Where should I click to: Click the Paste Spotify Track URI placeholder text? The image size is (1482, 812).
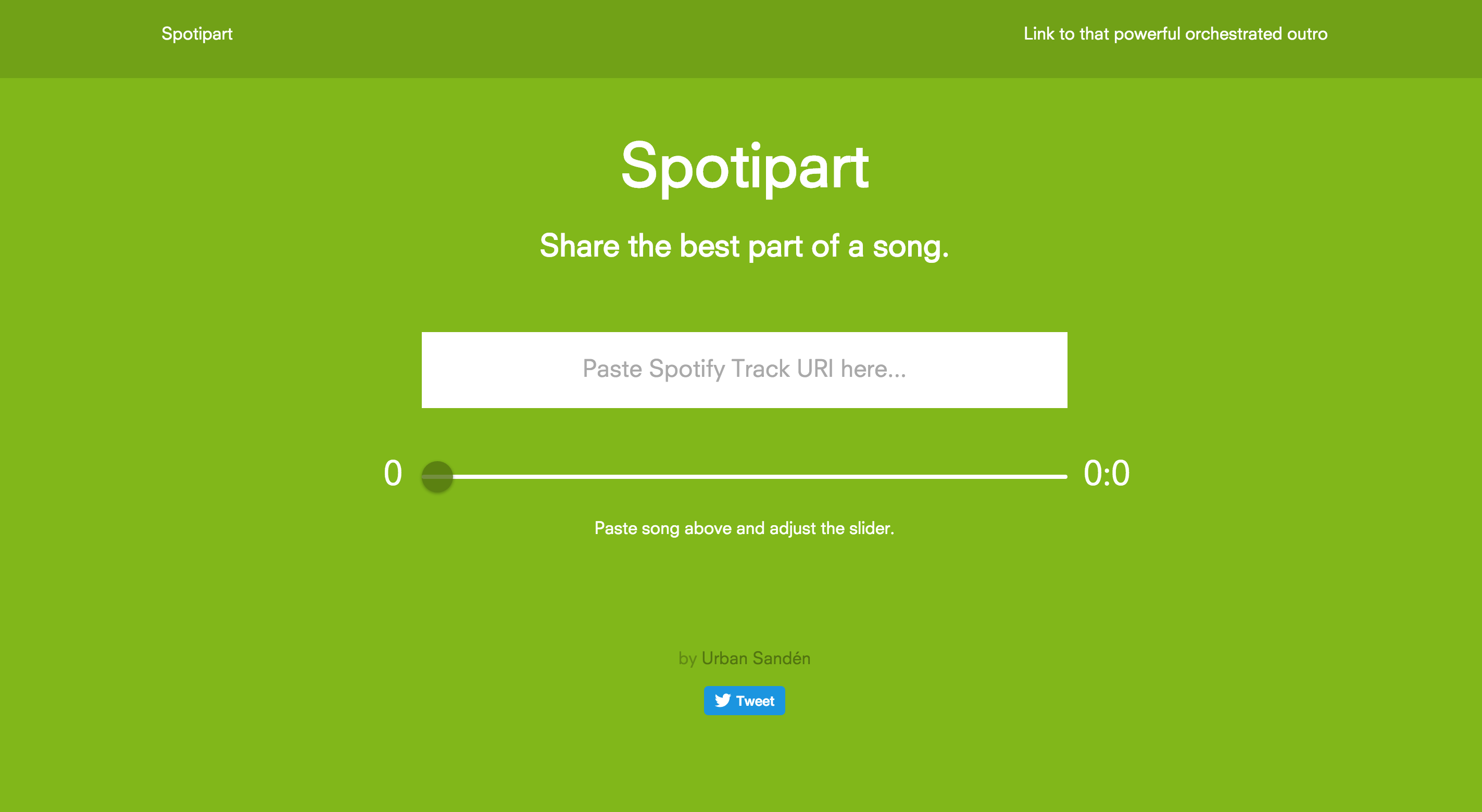744,369
